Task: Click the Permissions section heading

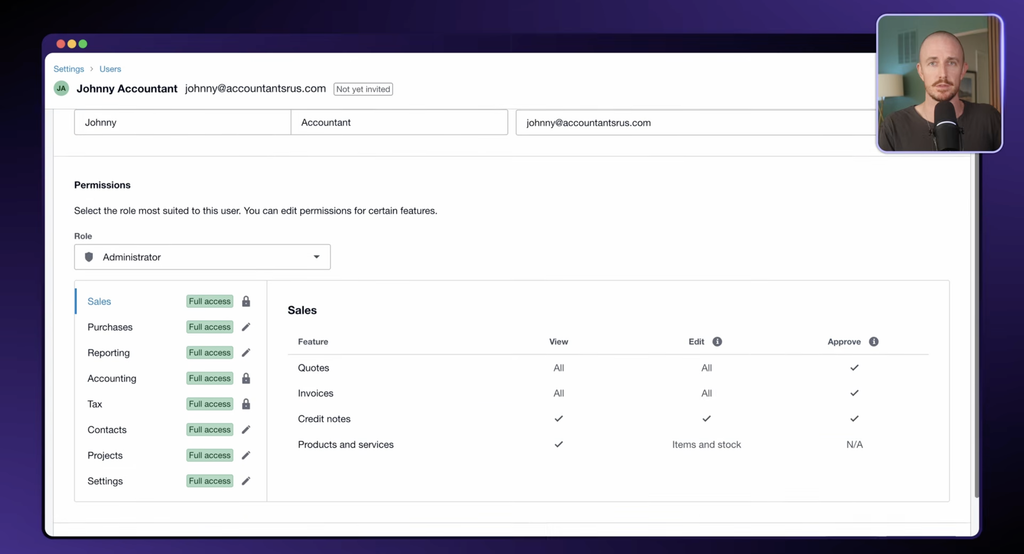Action: [102, 185]
